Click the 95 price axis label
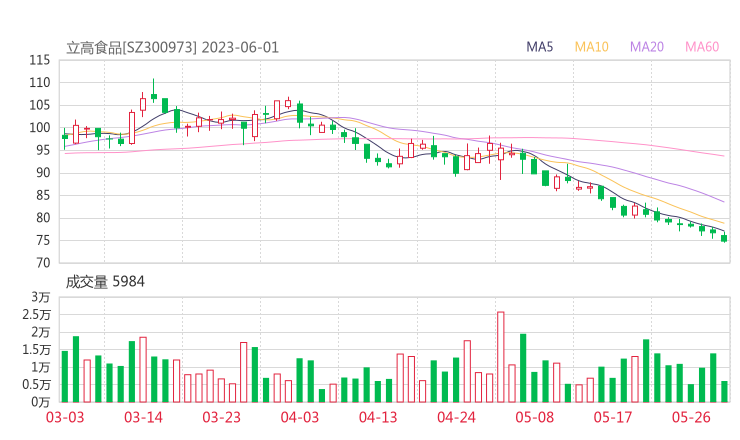The width and height of the screenshot is (740, 440). 43,150
